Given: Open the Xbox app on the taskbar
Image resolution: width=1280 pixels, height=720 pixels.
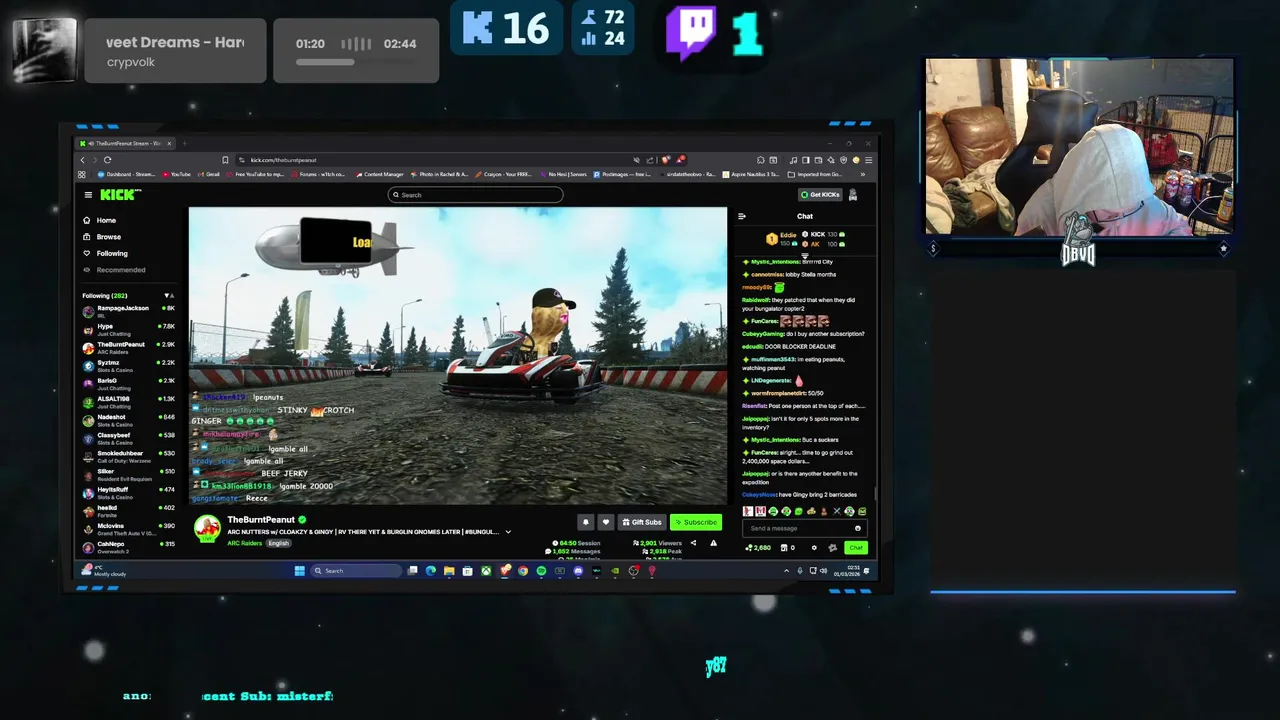Looking at the screenshot, I should point(486,571).
